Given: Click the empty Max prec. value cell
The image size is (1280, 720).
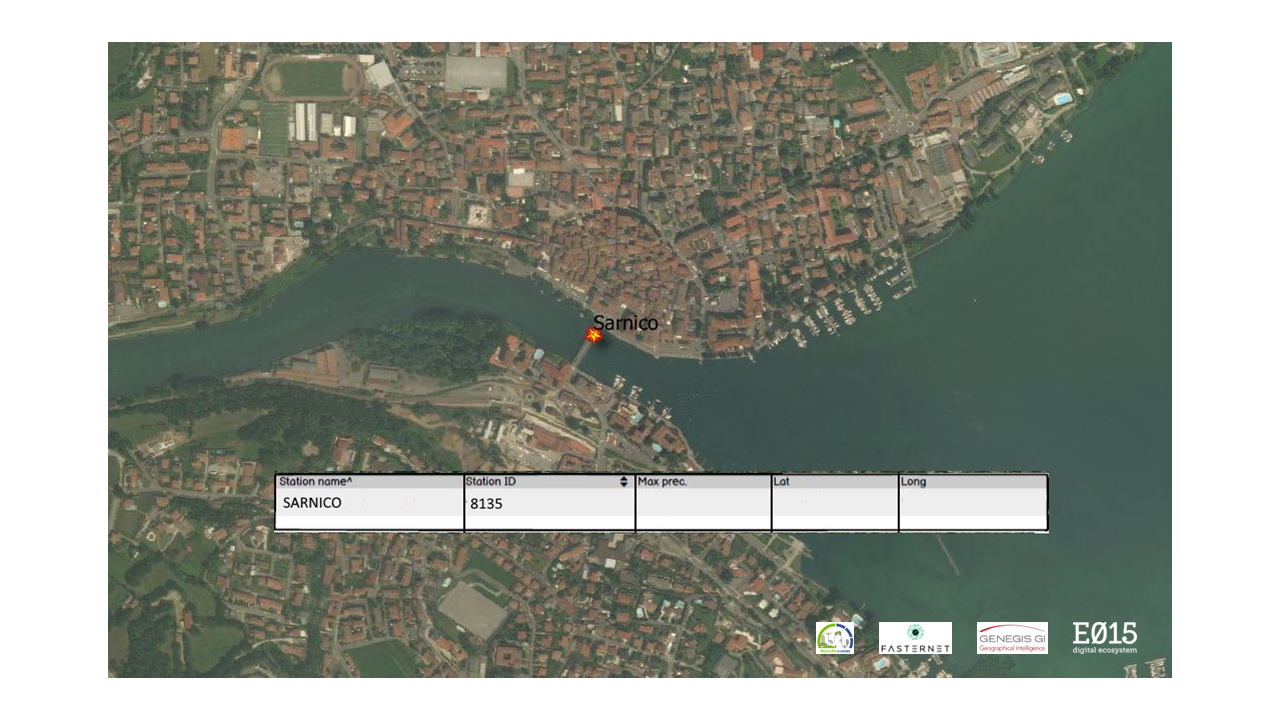Looking at the screenshot, I should click(703, 504).
